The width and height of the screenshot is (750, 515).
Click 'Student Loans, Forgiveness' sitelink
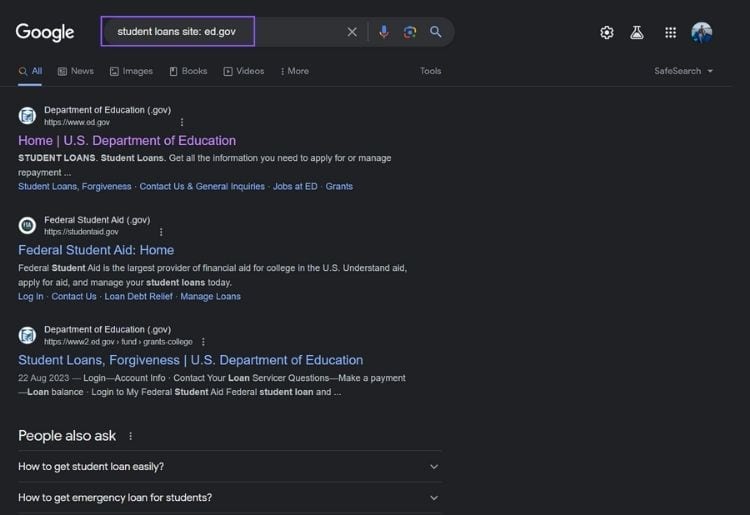click(x=75, y=186)
